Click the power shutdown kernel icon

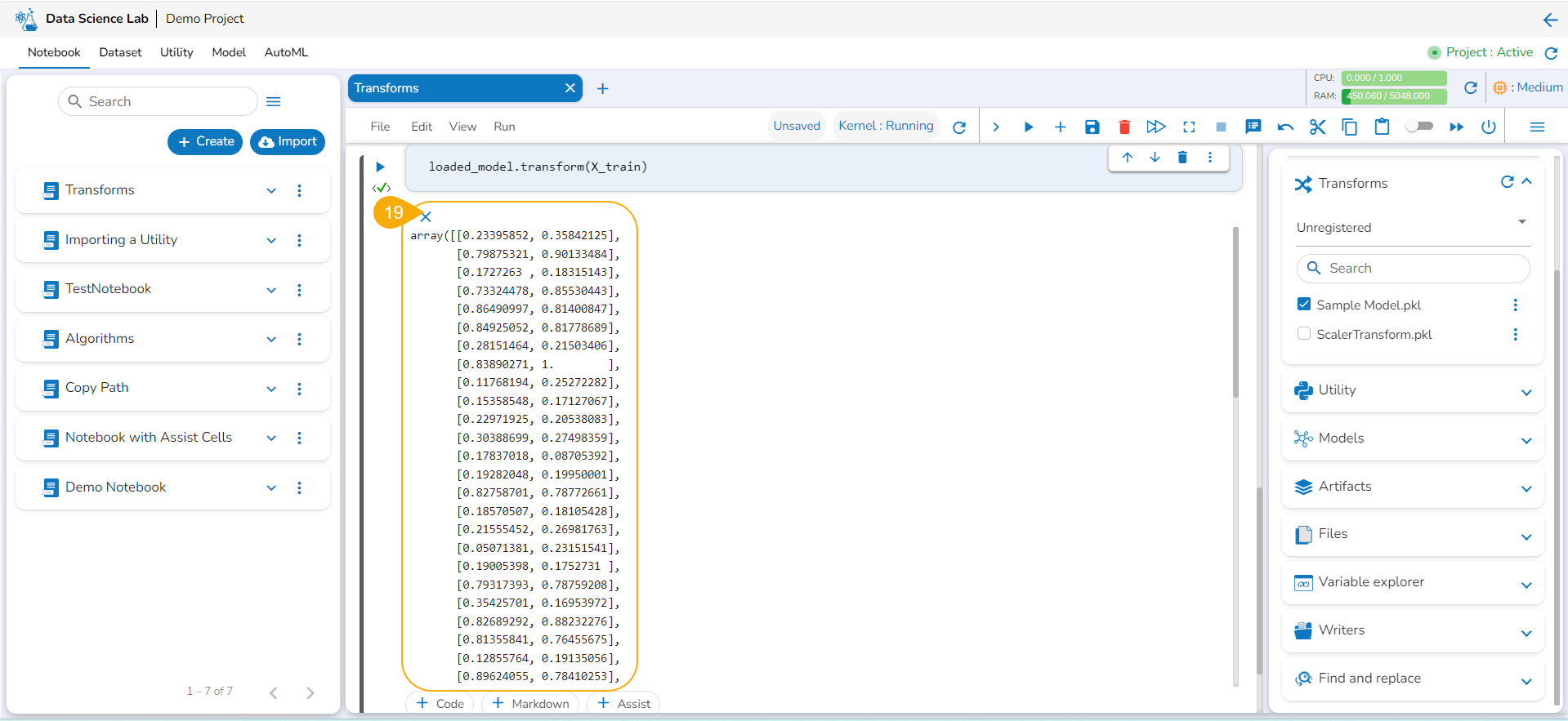click(x=1489, y=127)
